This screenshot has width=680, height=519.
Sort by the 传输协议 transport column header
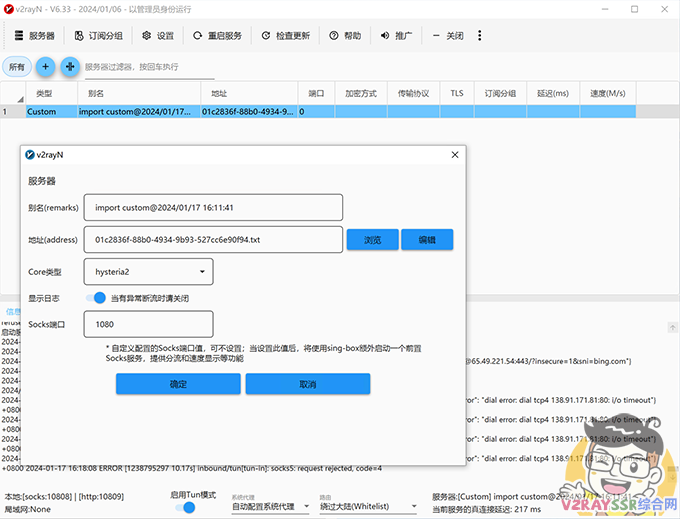click(x=413, y=93)
